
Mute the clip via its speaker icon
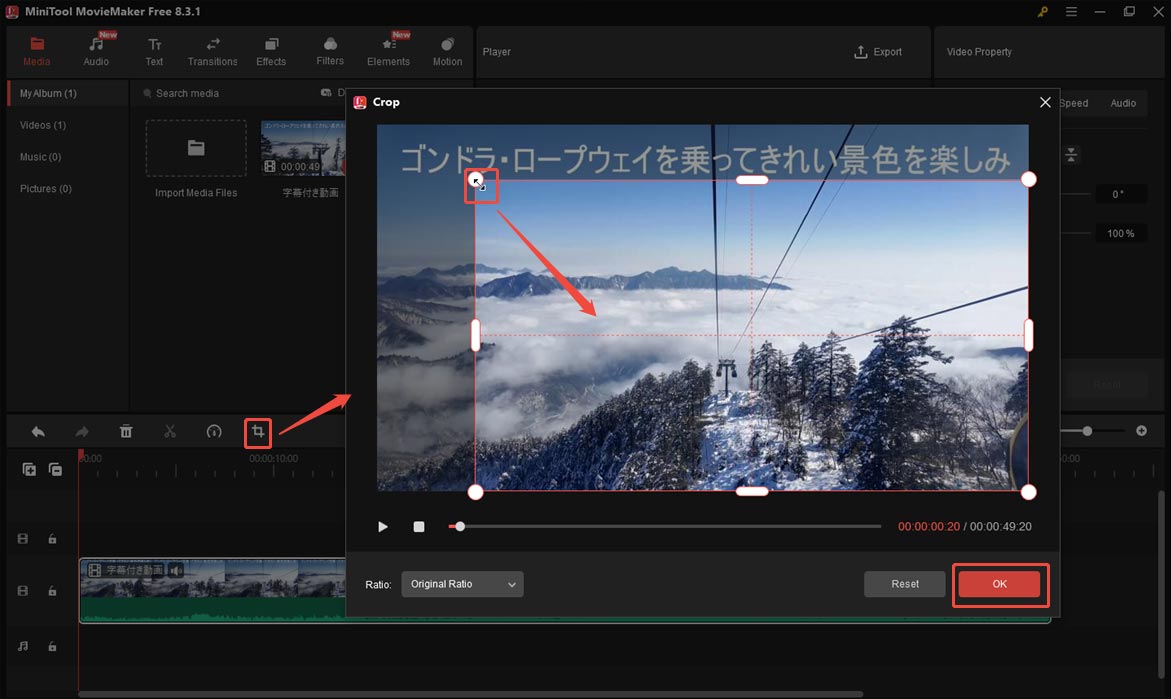pos(176,570)
